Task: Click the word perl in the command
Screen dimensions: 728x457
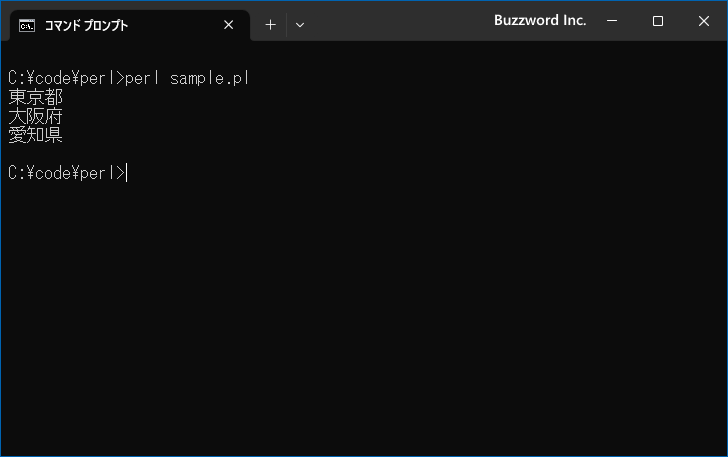Action: tap(142, 78)
